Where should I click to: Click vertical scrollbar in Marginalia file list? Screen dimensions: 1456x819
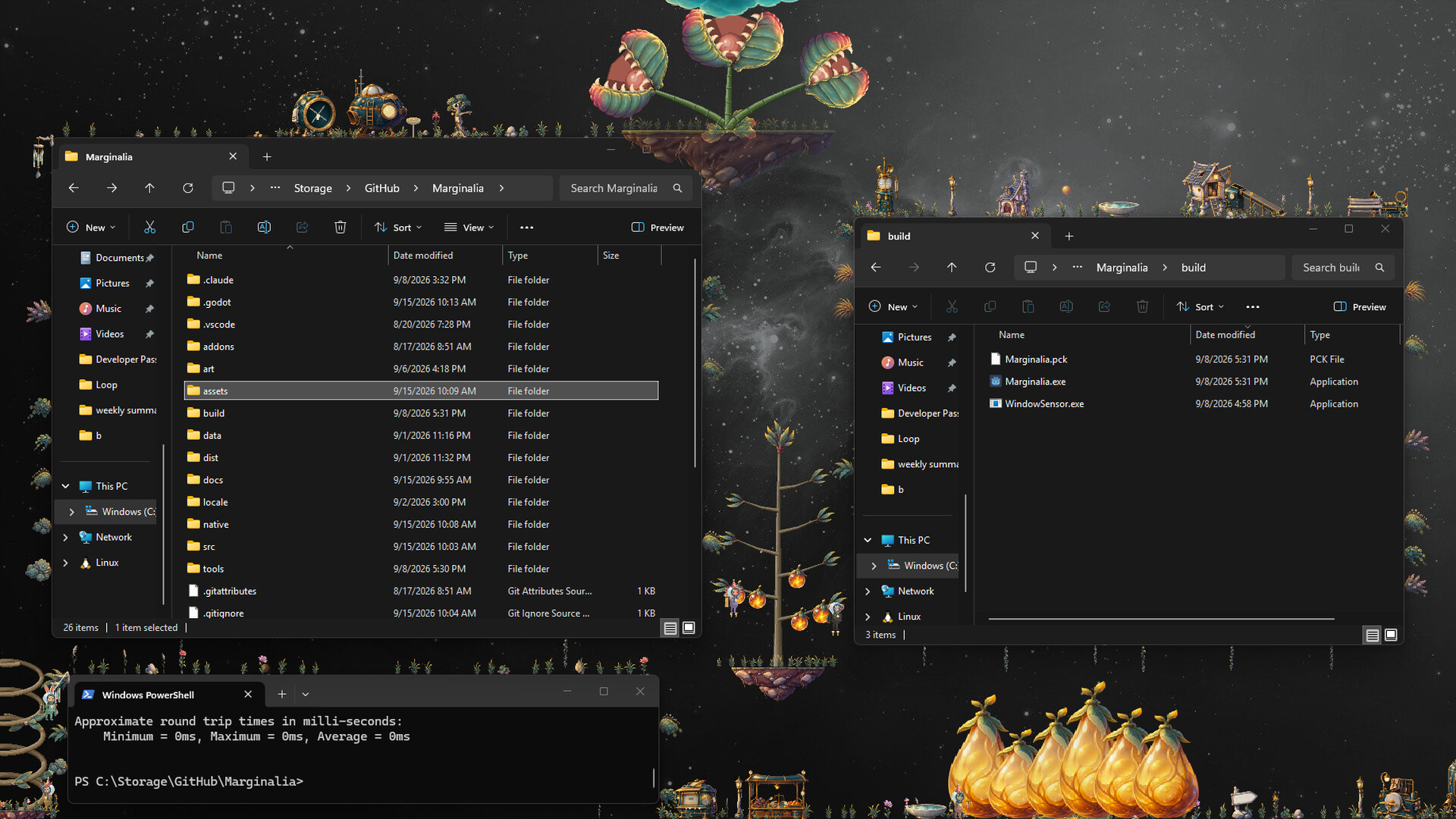tap(695, 364)
